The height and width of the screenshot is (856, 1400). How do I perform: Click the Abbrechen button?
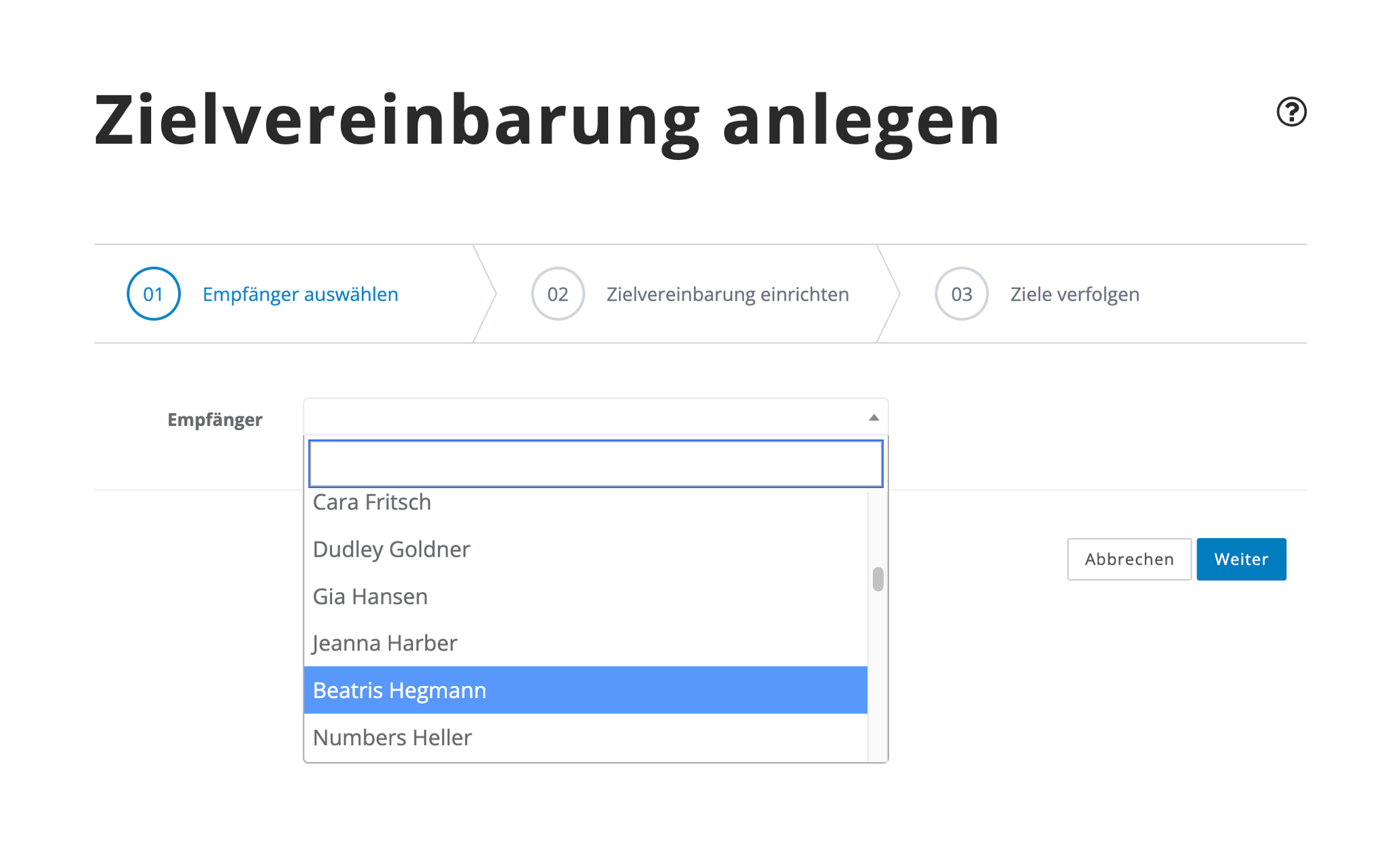(x=1129, y=559)
